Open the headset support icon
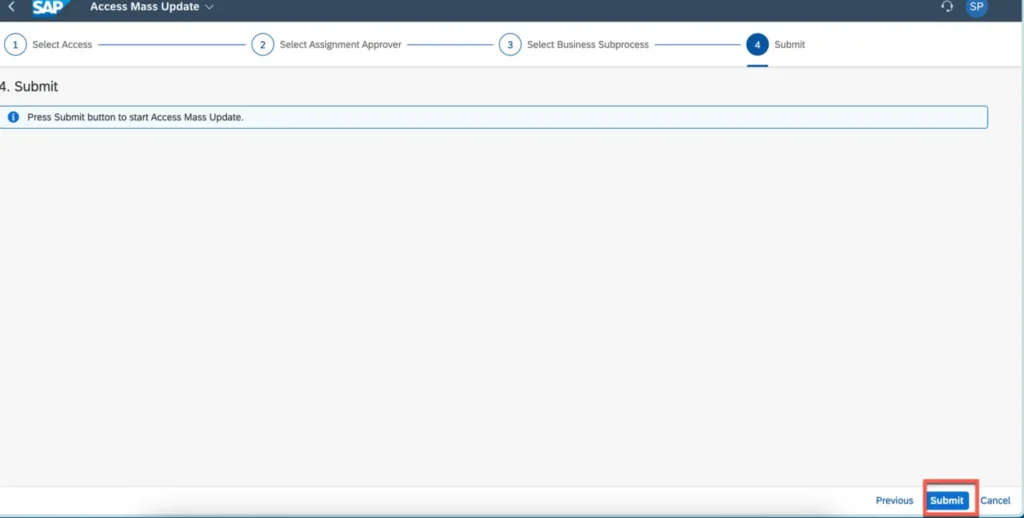Screen dimensions: 1024x518 [x=947, y=7]
